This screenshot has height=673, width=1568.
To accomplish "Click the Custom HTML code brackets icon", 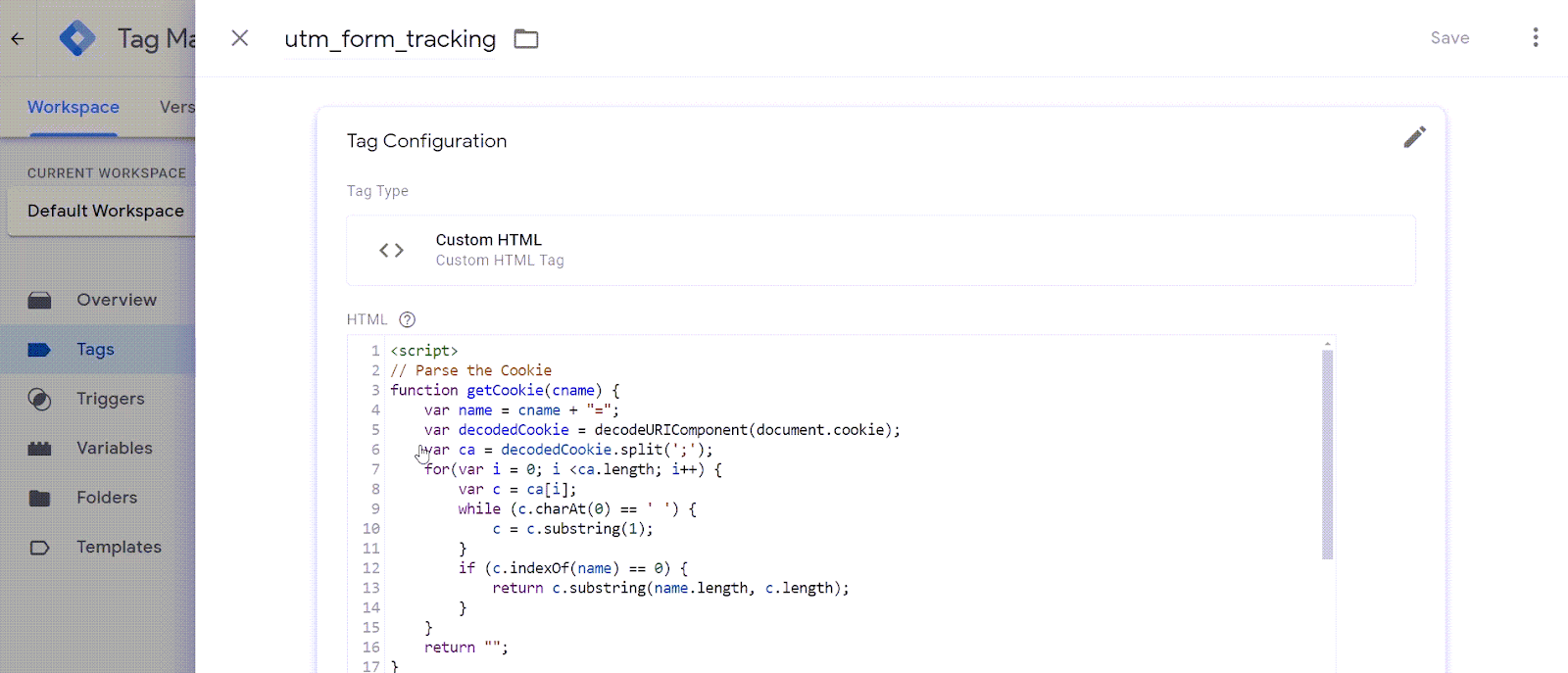I will coord(391,250).
